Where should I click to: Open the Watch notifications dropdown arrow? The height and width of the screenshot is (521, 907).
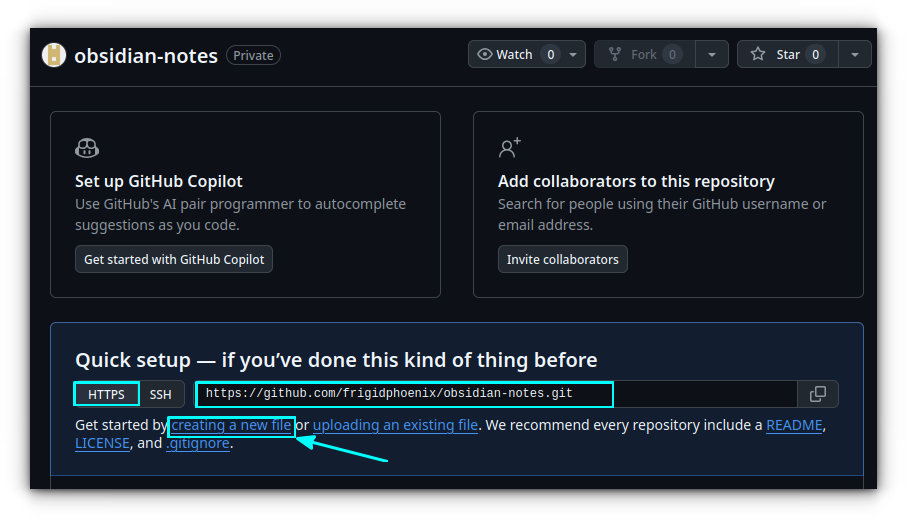573,54
